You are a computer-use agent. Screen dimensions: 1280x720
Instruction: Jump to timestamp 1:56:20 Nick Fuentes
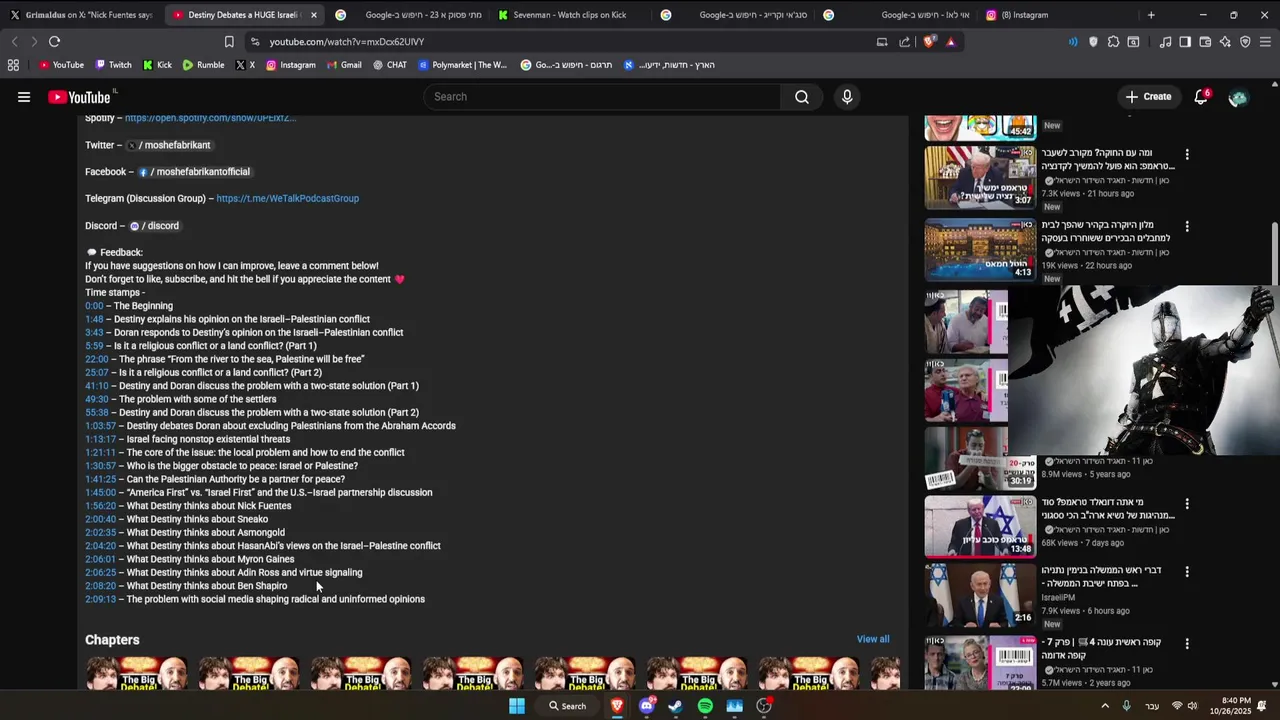coord(100,506)
